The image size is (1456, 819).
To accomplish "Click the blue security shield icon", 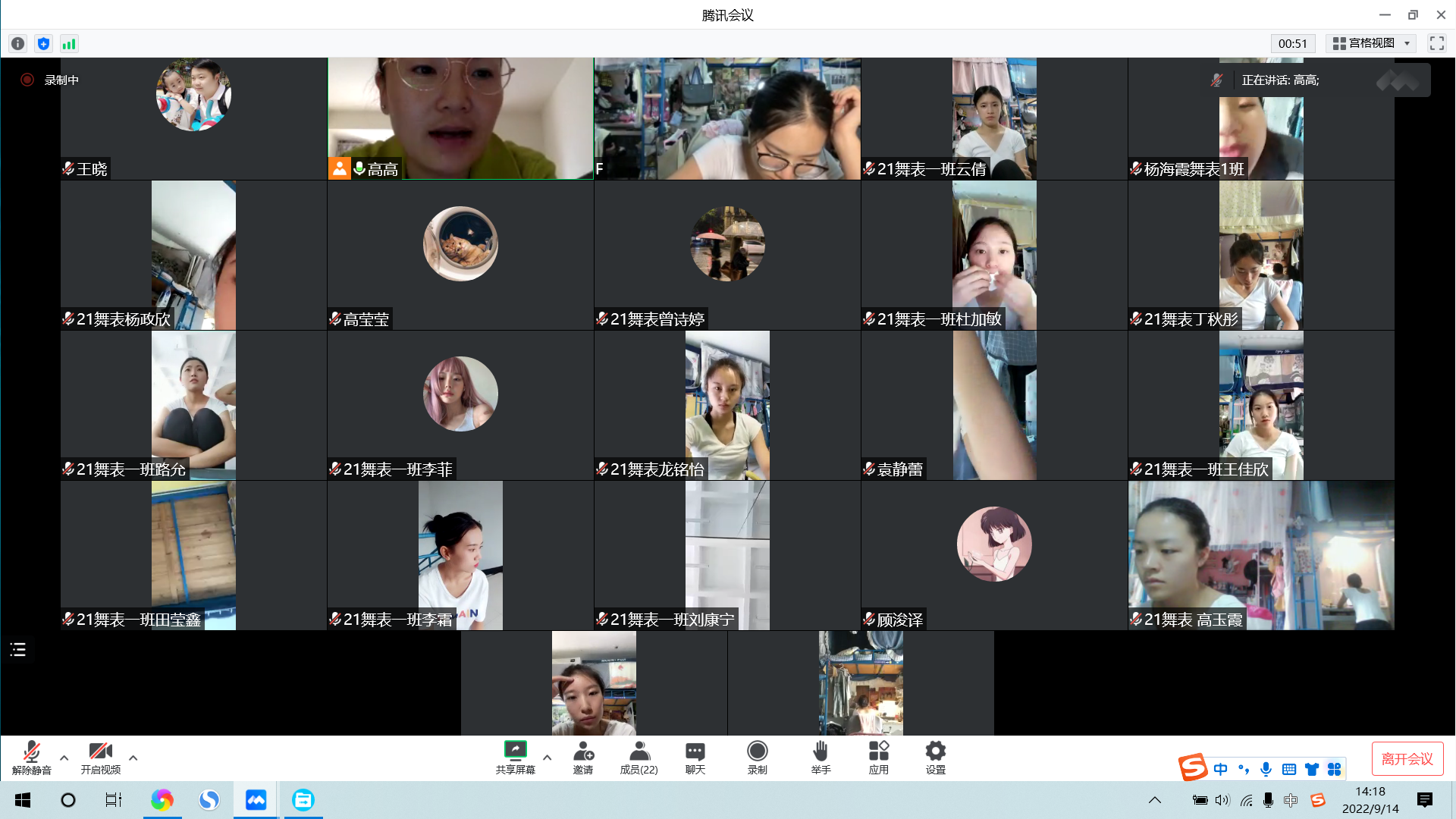I will [43, 44].
